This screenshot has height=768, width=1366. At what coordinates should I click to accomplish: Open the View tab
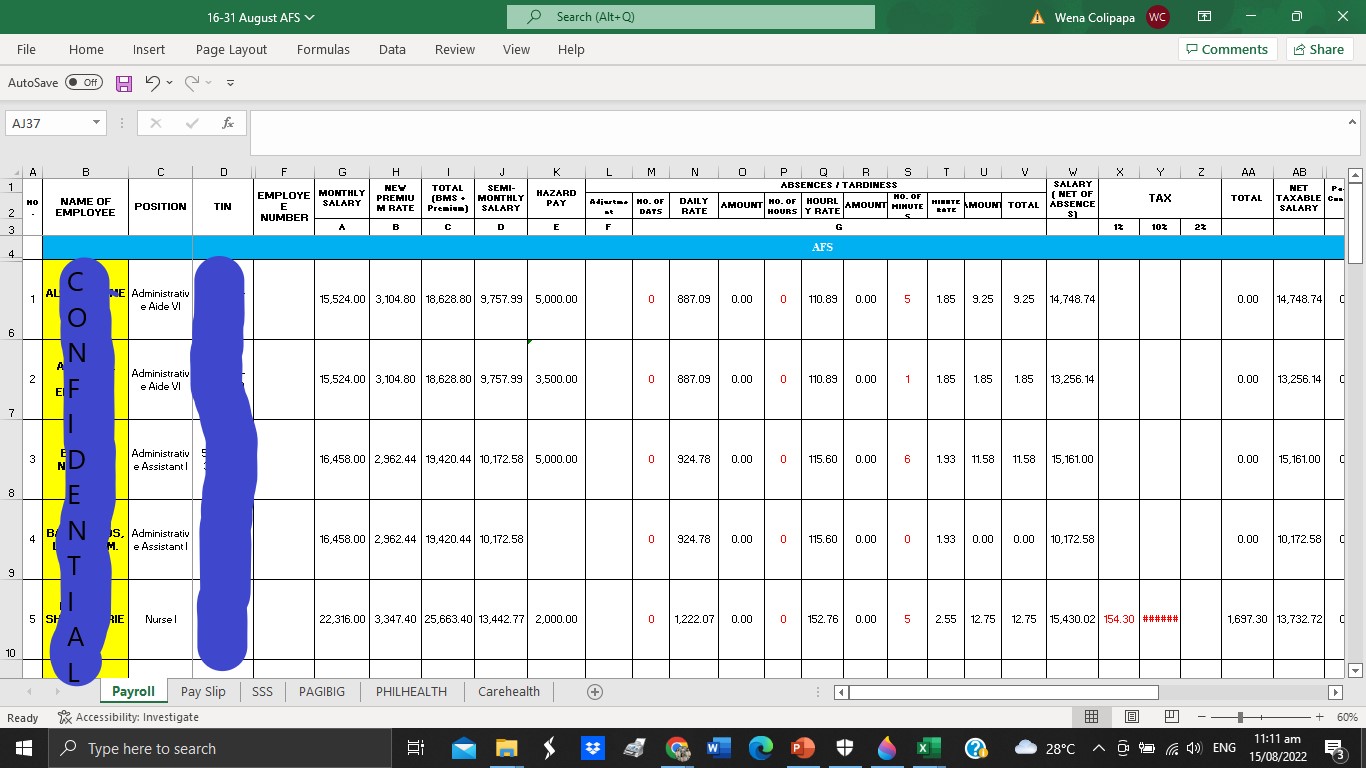(516, 49)
